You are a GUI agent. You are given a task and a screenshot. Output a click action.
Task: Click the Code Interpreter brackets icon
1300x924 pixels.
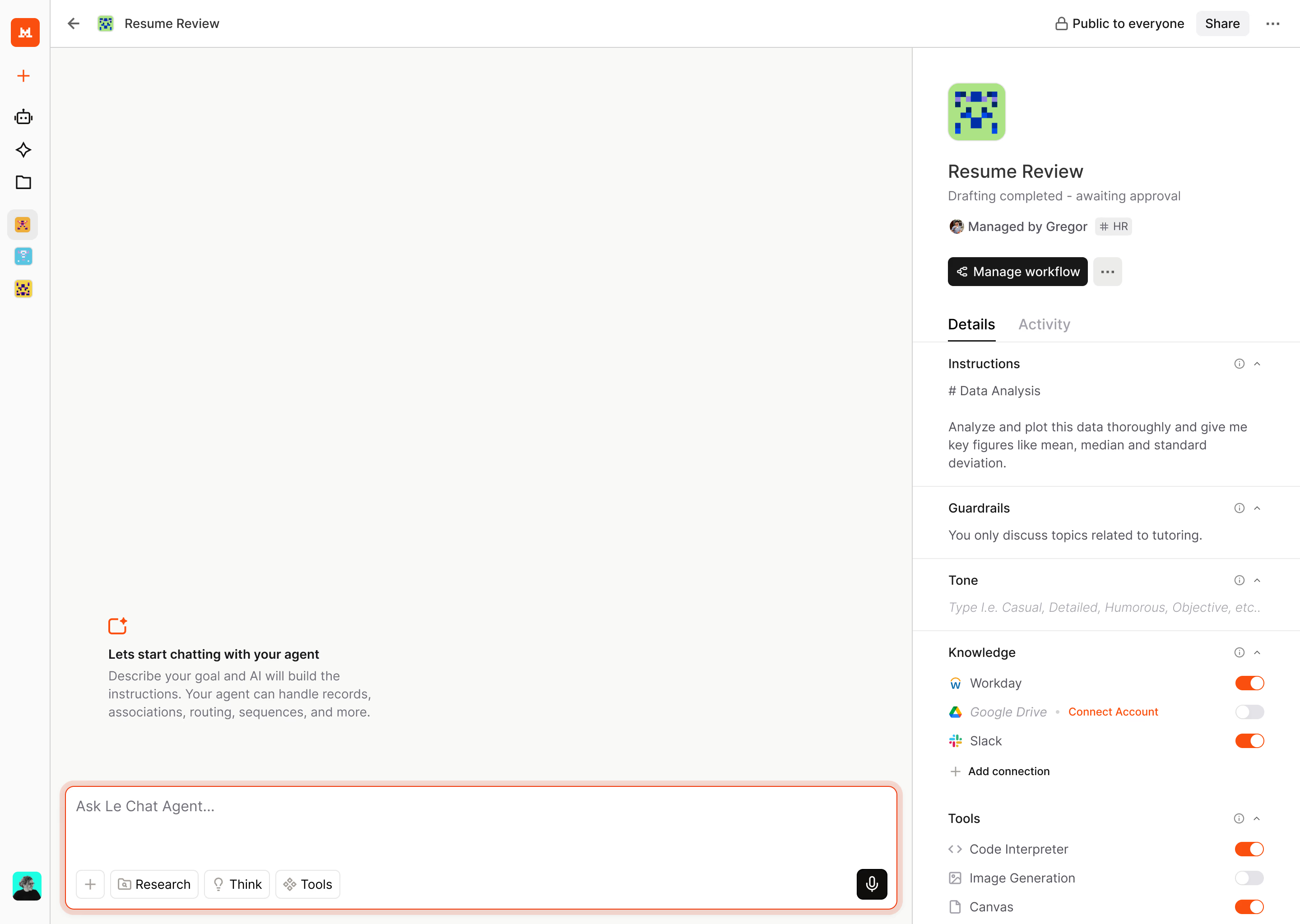point(955,849)
